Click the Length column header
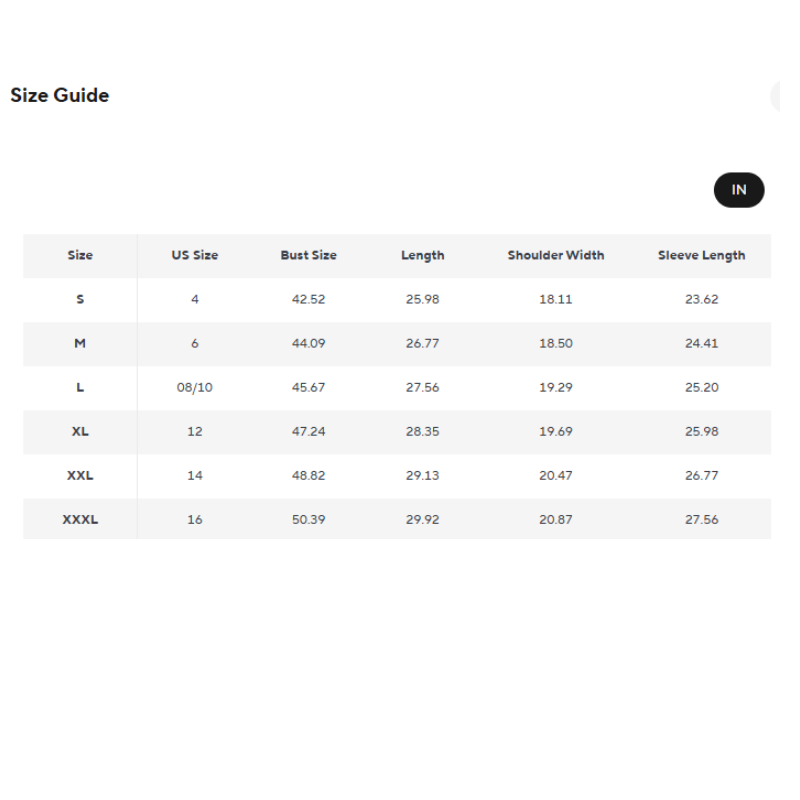The height and width of the screenshot is (800, 800). [x=422, y=255]
